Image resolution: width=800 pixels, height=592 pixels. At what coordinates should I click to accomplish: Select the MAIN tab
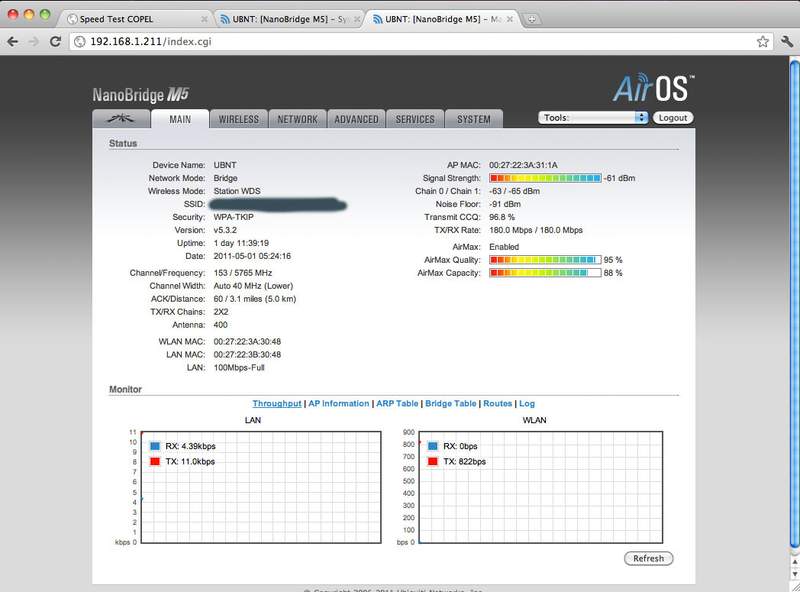point(180,119)
